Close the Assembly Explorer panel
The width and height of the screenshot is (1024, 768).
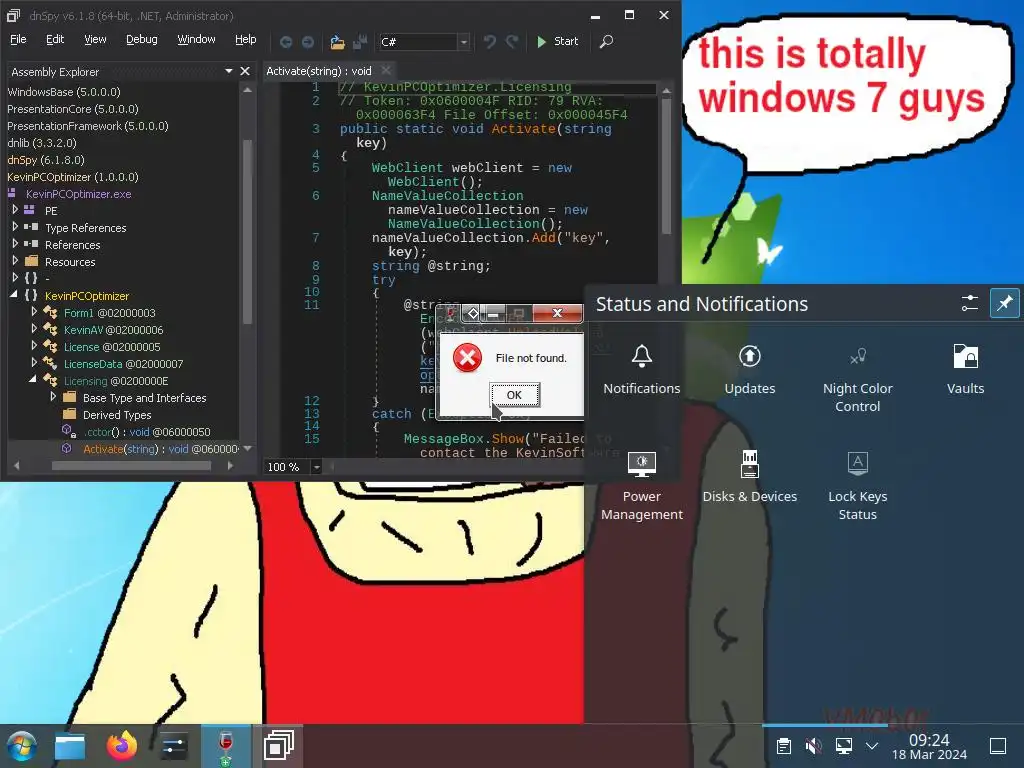[245, 71]
